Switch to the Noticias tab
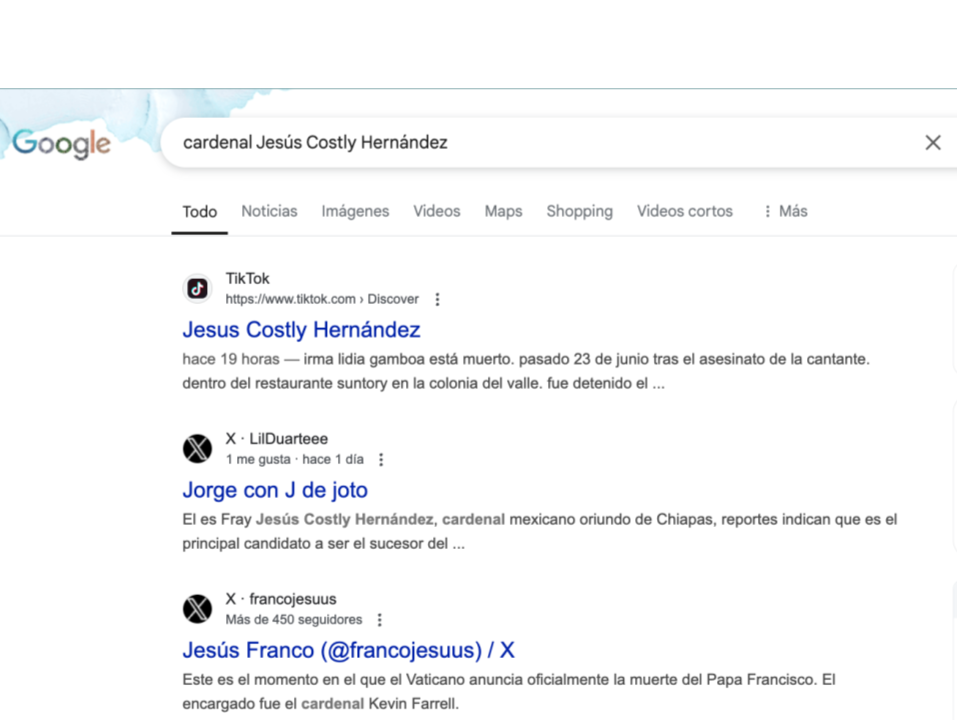960x720 pixels. click(x=269, y=211)
